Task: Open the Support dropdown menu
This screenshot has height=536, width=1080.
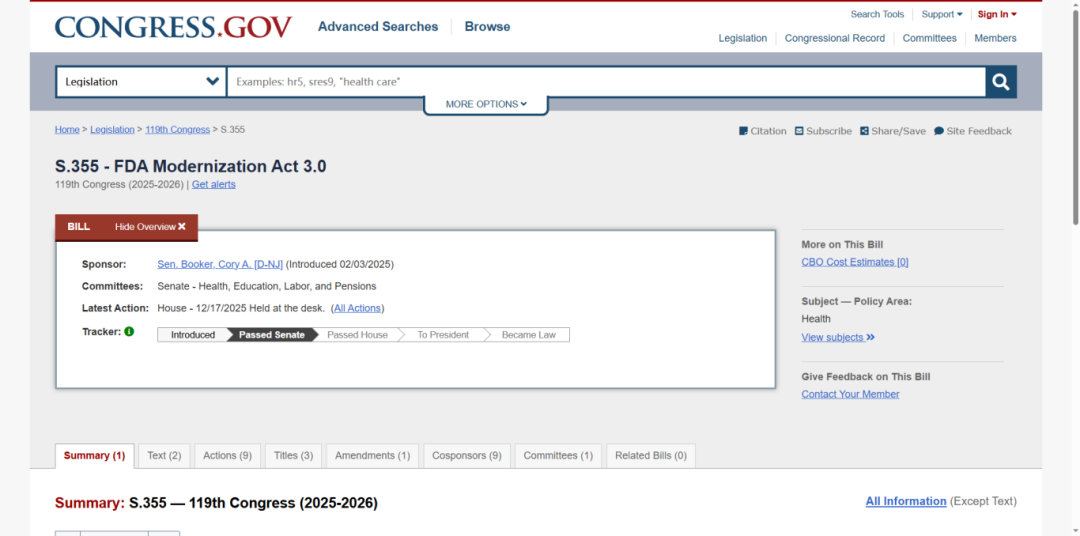Action: tap(941, 14)
